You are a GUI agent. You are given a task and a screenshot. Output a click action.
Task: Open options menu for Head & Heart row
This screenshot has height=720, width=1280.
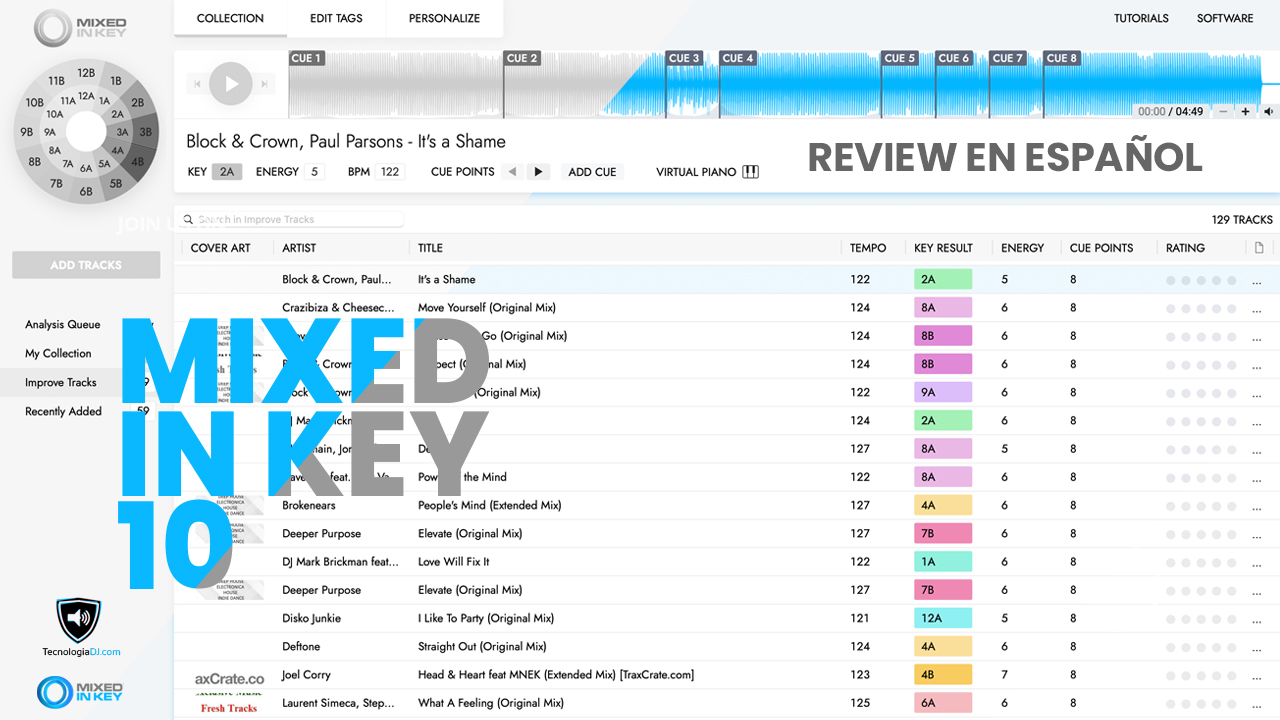(1257, 677)
